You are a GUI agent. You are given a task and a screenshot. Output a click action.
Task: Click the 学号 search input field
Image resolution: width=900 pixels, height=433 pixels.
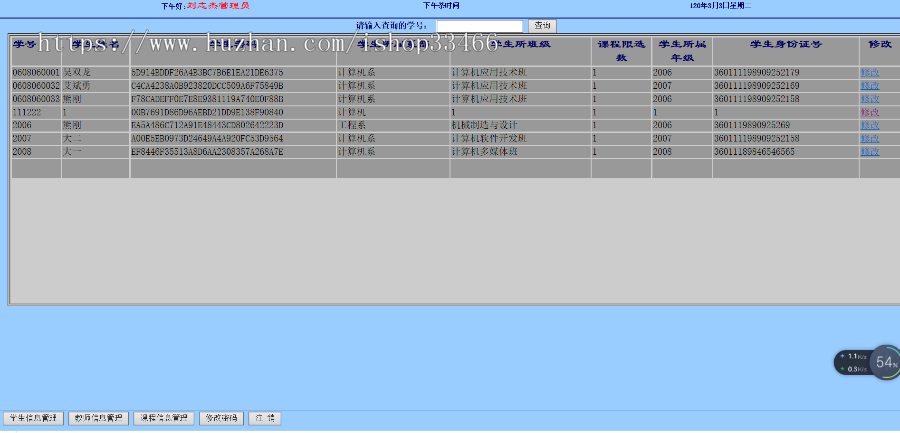[479, 26]
